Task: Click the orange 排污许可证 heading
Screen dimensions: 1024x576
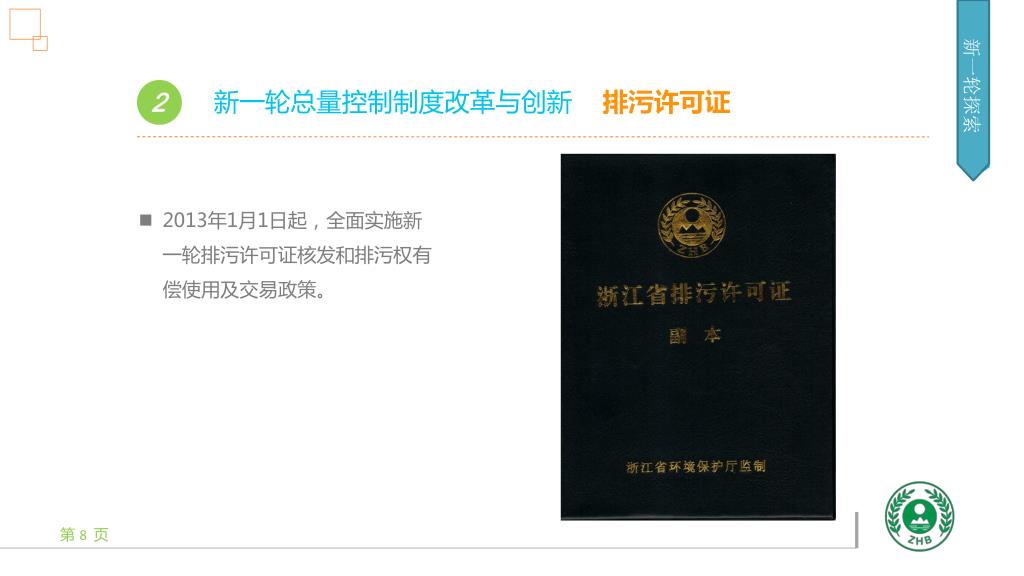Action: 666,103
